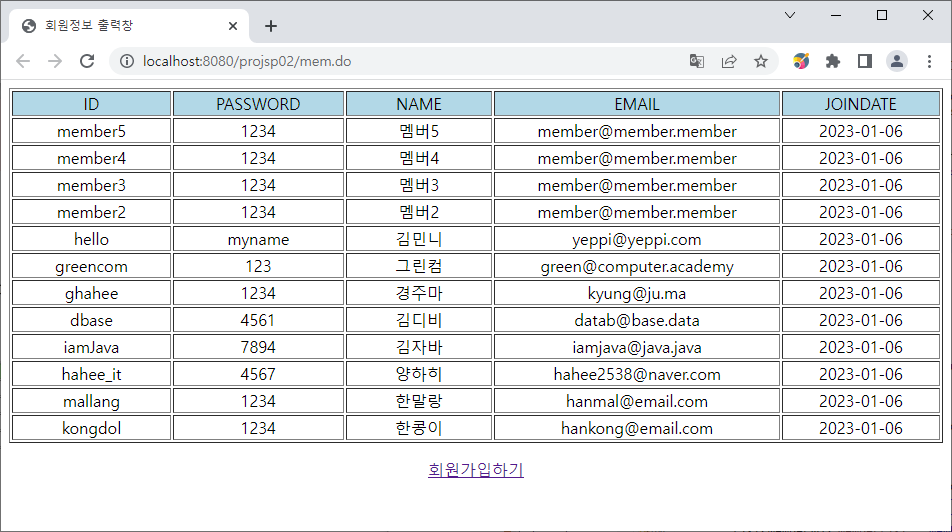
Task: Click email hankong@email.com
Action: pos(636,428)
